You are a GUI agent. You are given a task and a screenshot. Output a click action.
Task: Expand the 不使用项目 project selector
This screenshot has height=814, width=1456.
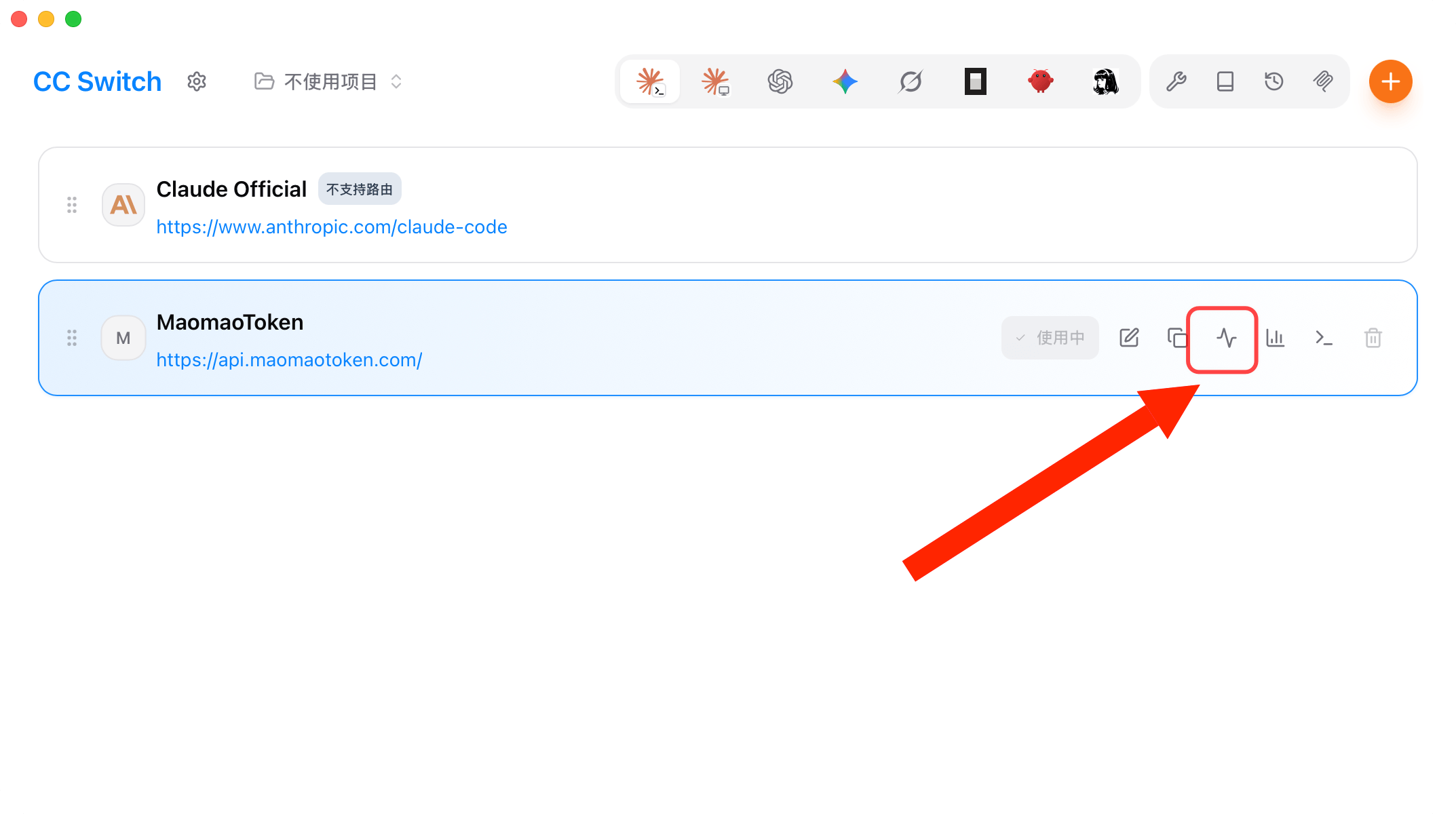coord(329,81)
